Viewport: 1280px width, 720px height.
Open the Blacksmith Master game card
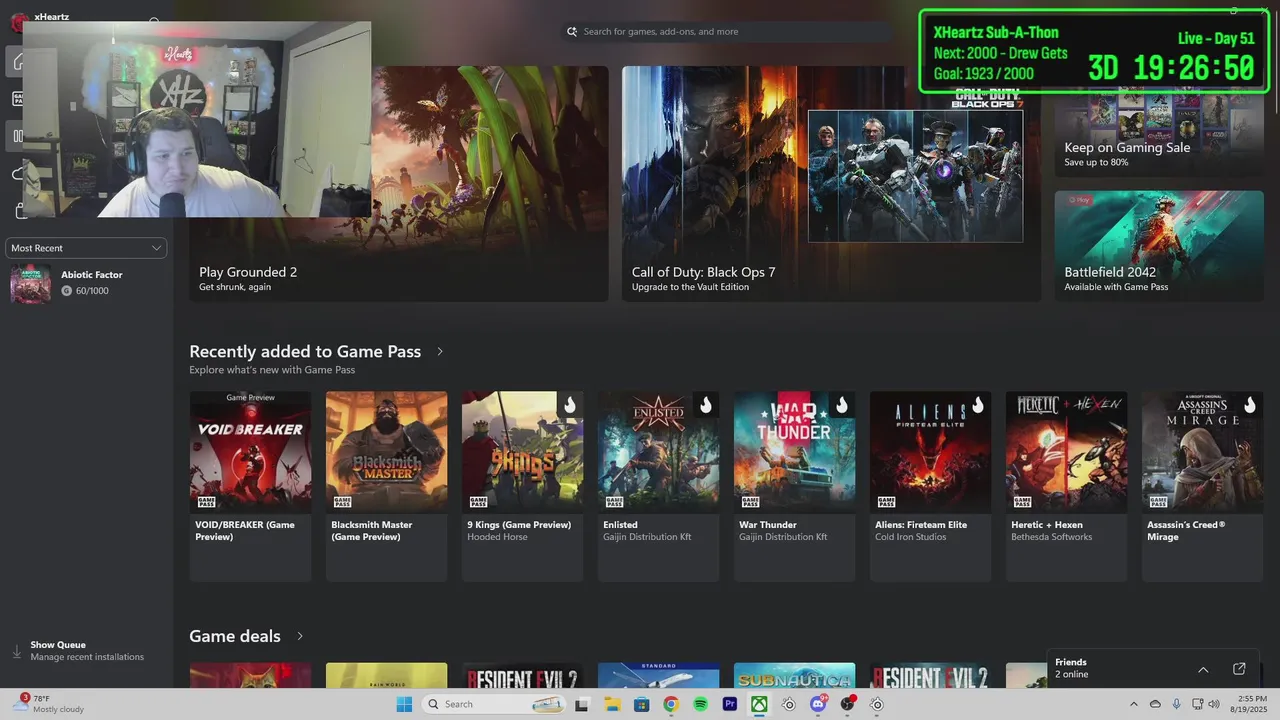[386, 486]
